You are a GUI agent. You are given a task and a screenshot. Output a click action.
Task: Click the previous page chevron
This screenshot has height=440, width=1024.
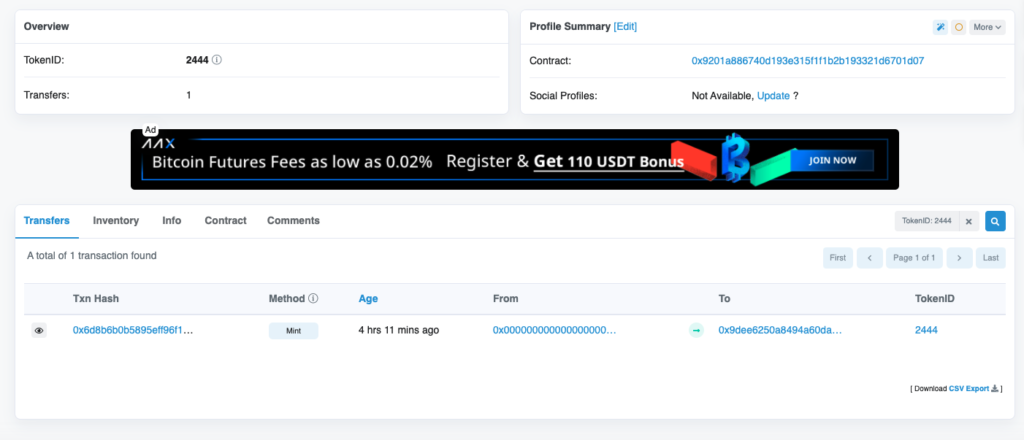pyautogui.click(x=870, y=258)
